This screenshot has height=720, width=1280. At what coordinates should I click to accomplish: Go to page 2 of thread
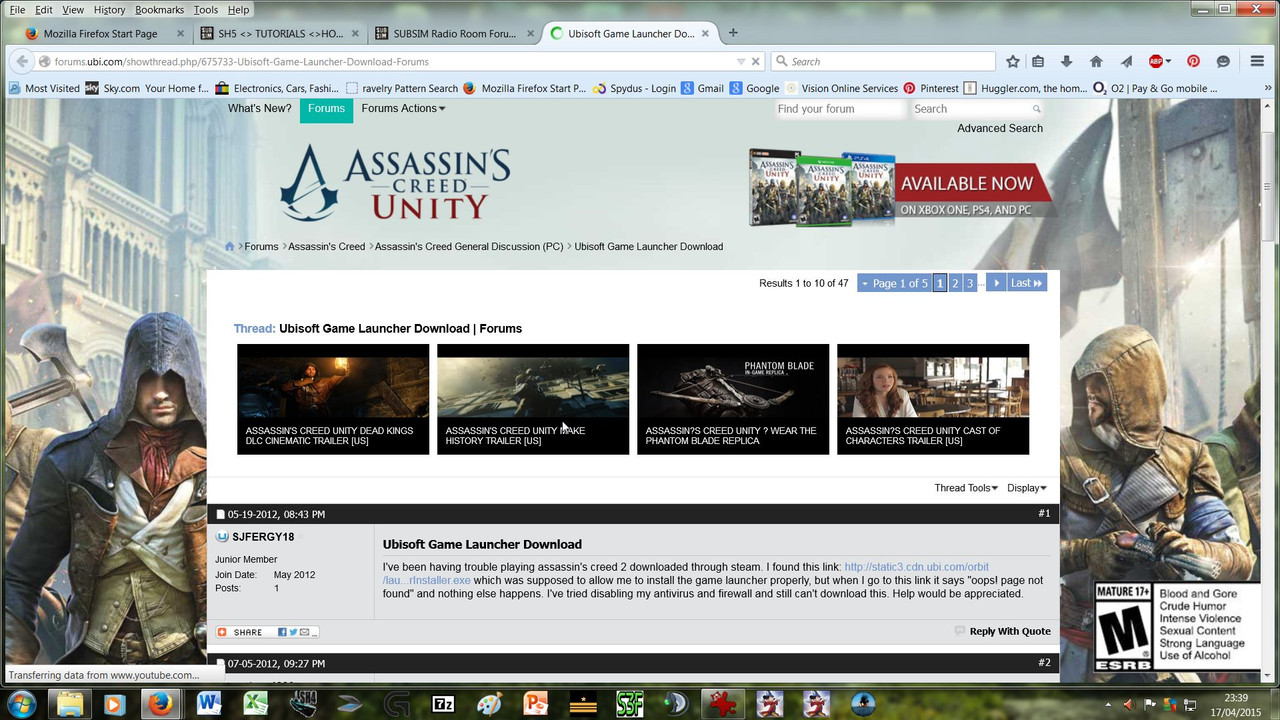pyautogui.click(x=955, y=283)
